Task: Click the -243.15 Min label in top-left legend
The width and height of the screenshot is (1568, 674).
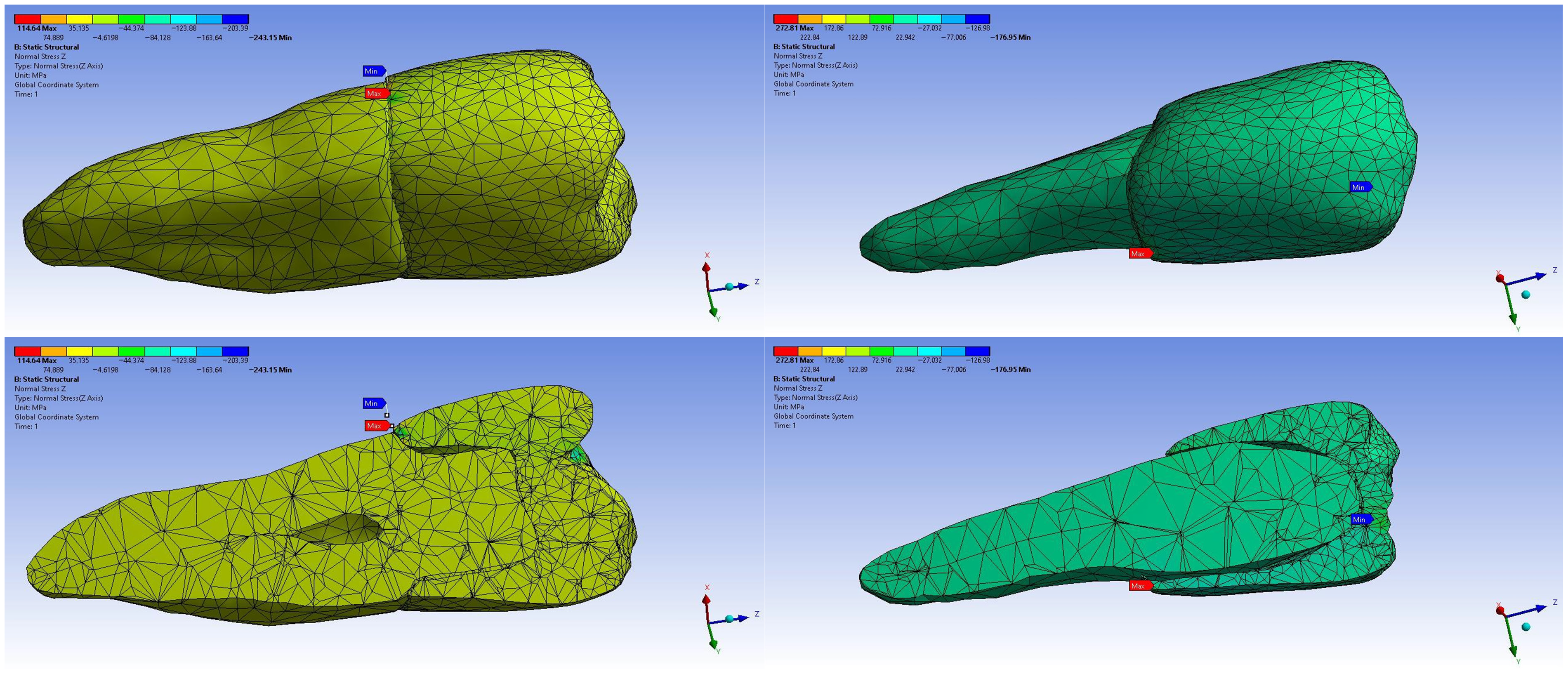Action: point(270,38)
